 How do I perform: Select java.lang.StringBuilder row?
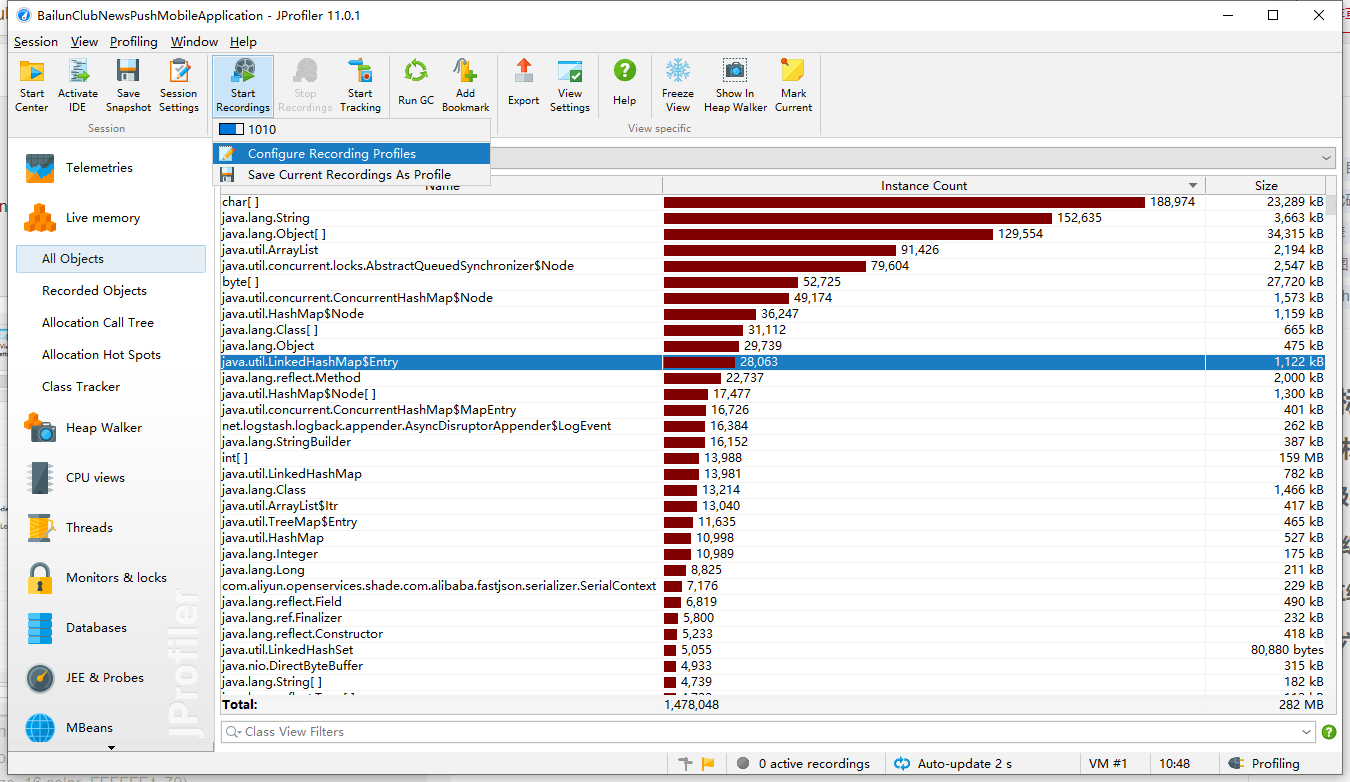point(772,442)
